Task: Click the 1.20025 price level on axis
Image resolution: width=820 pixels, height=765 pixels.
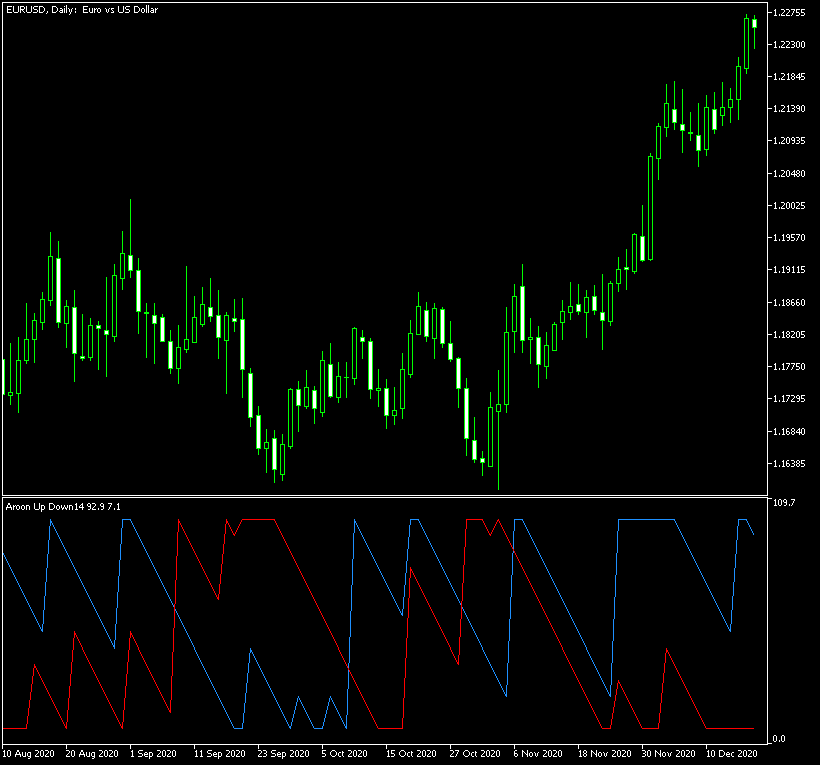Action: [792, 206]
